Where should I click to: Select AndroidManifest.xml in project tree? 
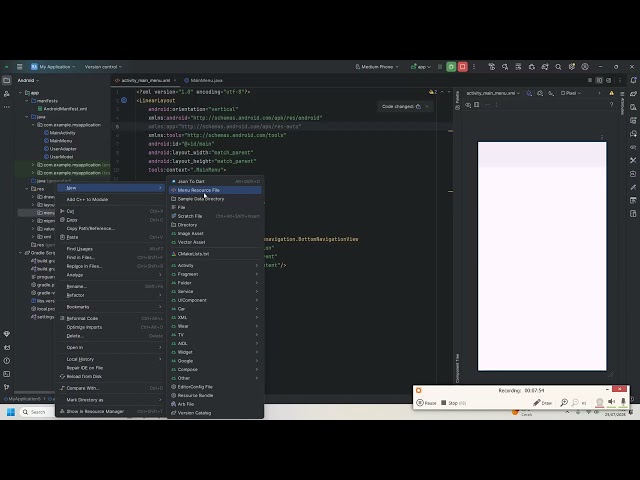point(62,109)
